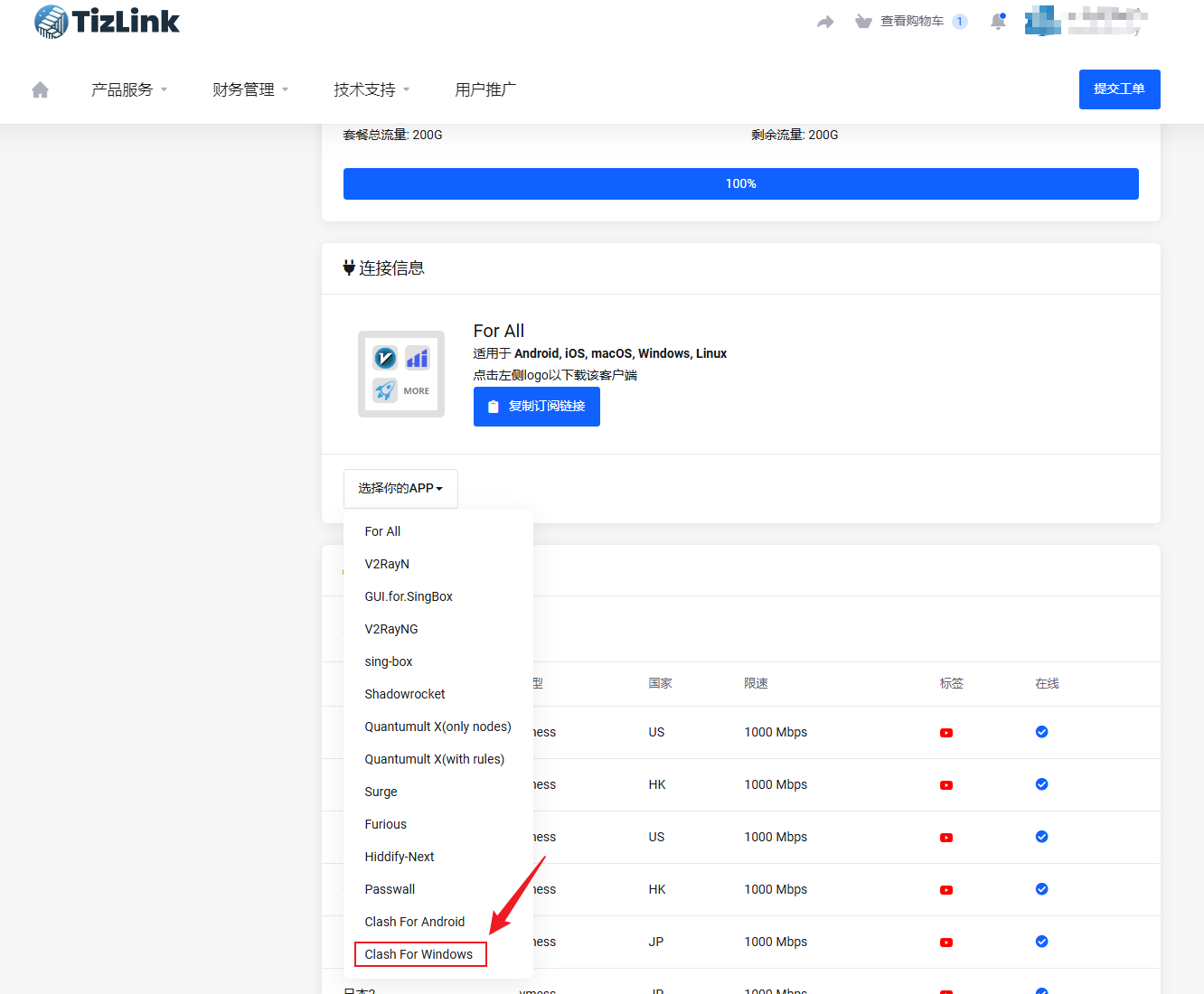The width and height of the screenshot is (1204, 994).
Task: Select Quantumult X(with rules)
Action: click(438, 759)
